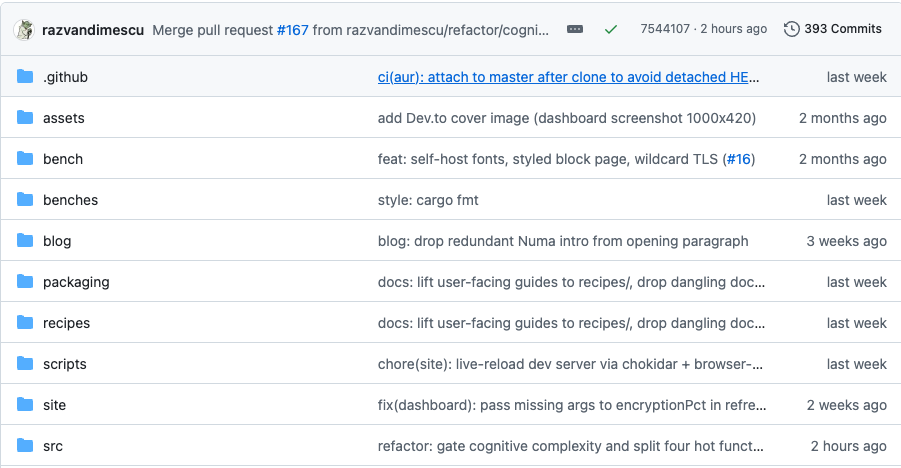The height and width of the screenshot is (468, 901).
Task: Click '2 hours ago' beside commit hash
Action: [x=734, y=29]
